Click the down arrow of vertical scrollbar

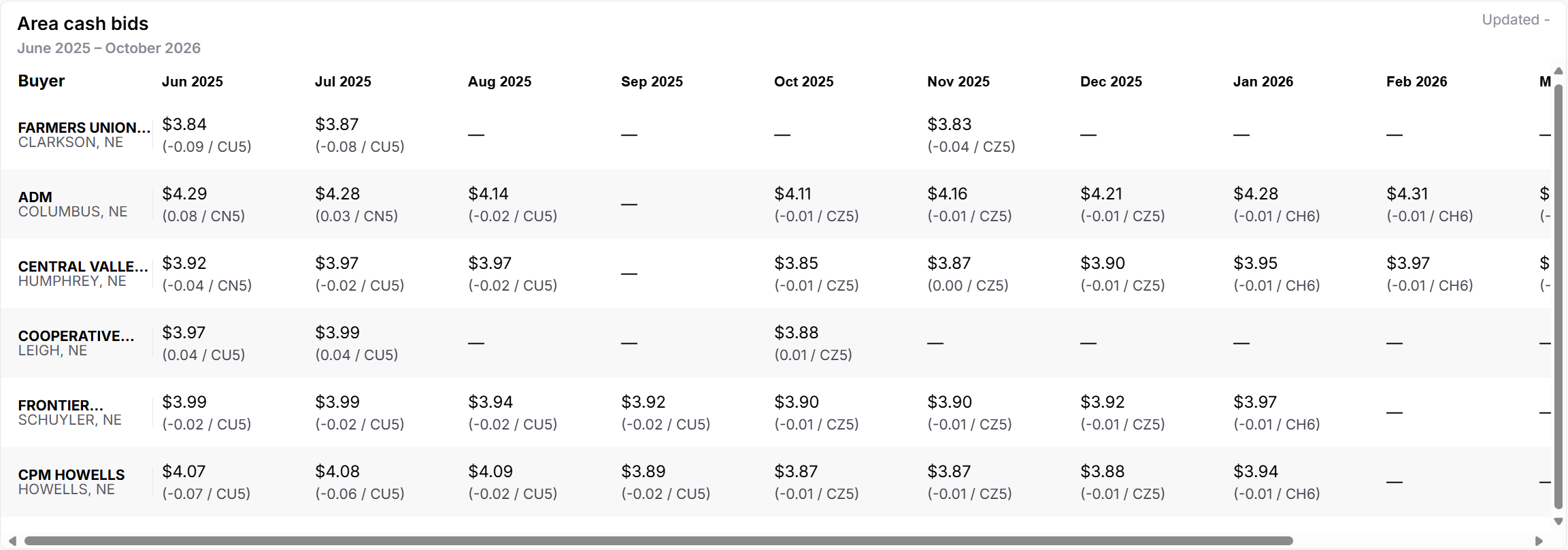pos(1558,521)
